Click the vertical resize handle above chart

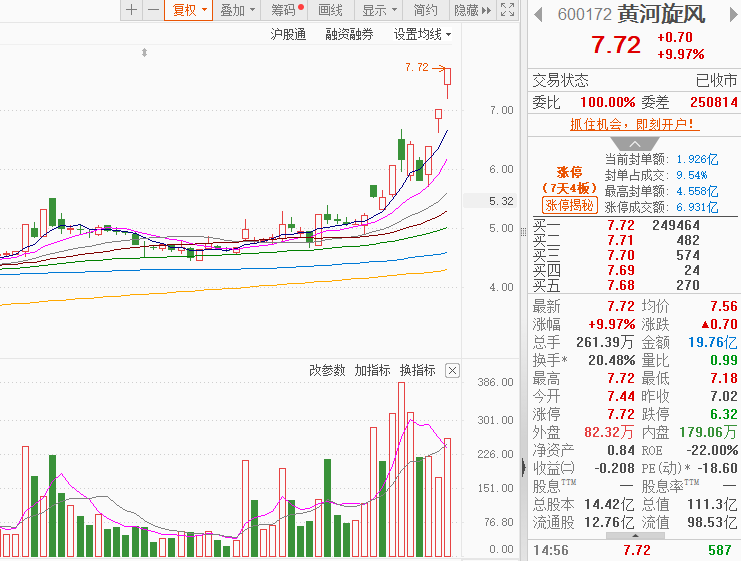pyautogui.click(x=145, y=52)
